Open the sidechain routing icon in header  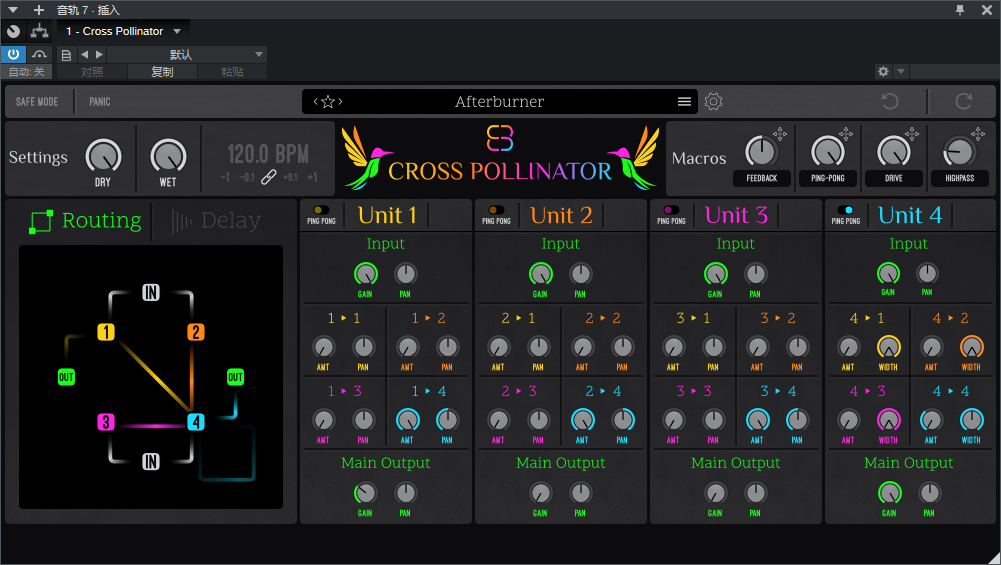[40, 31]
